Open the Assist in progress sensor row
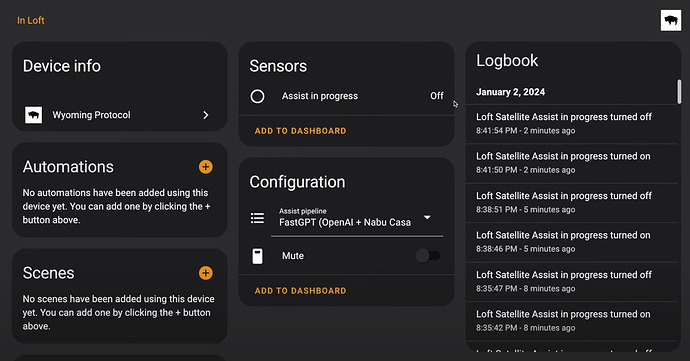Screen dimensions: 690x361 pyautogui.click(x=346, y=96)
